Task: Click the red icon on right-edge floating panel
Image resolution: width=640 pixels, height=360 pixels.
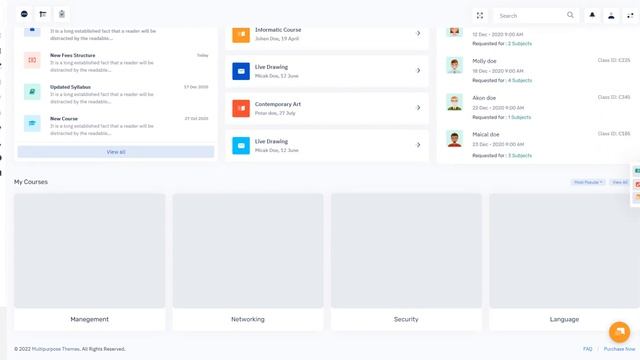Action: pos(637,184)
